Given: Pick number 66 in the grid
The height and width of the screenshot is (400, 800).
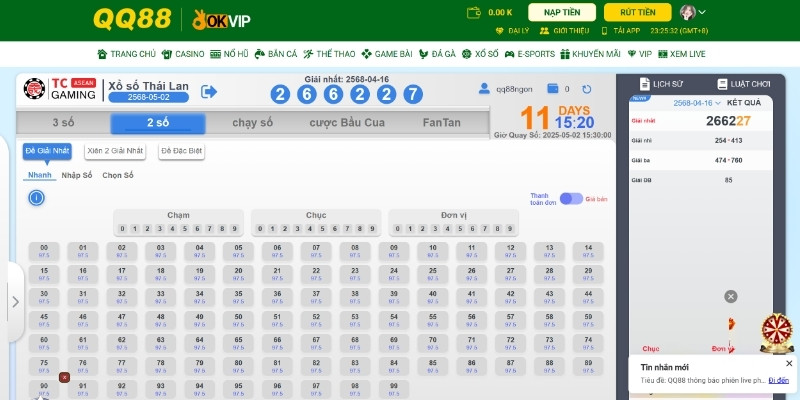Looking at the screenshot, I should pyautogui.click(x=277, y=343).
